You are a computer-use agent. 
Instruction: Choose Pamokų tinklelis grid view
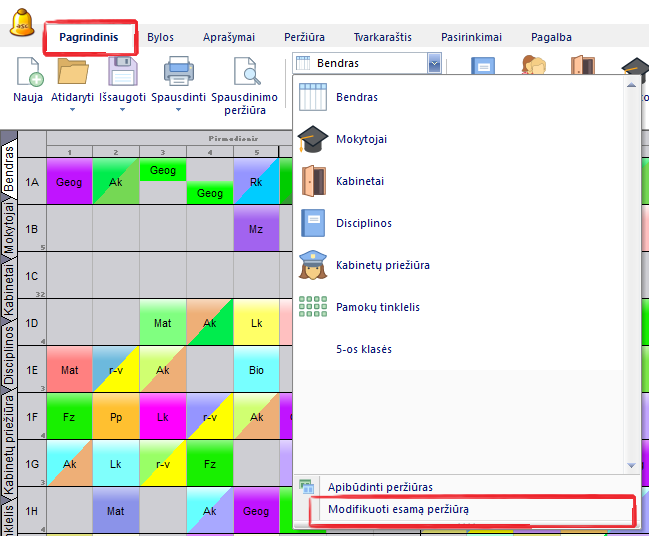pyautogui.click(x=376, y=307)
